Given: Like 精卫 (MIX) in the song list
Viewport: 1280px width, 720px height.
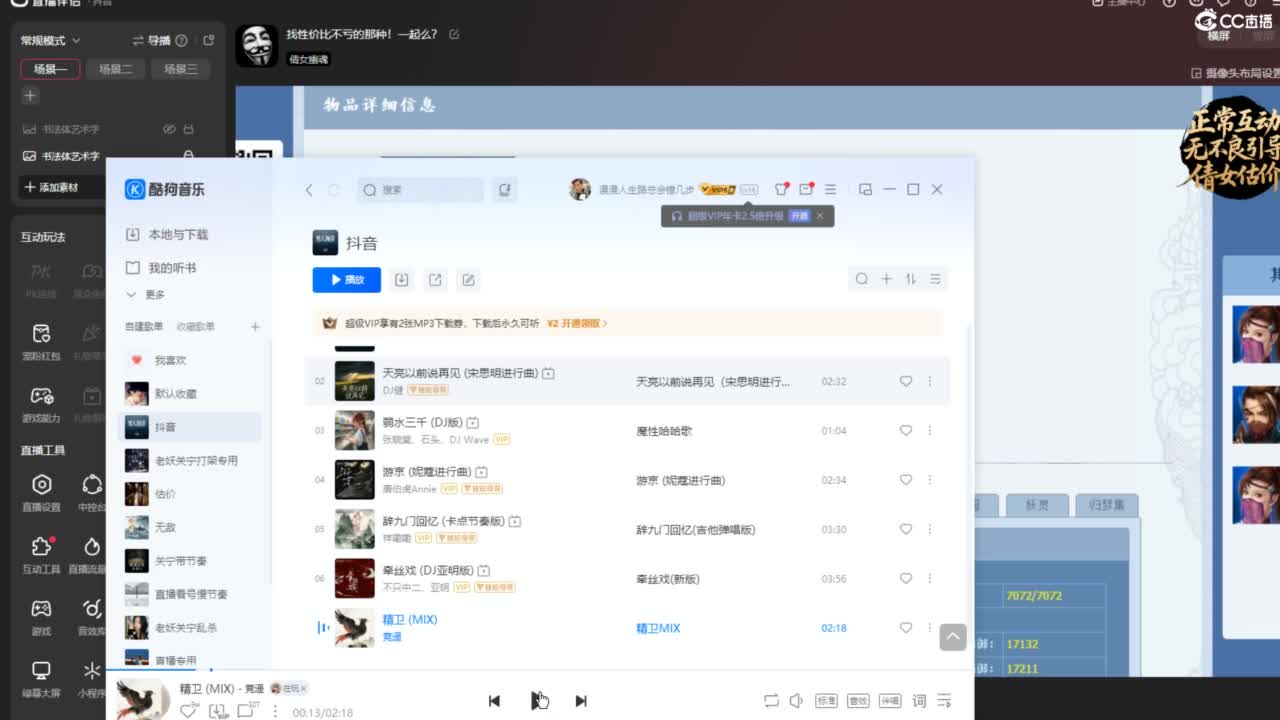Looking at the screenshot, I should click(906, 628).
